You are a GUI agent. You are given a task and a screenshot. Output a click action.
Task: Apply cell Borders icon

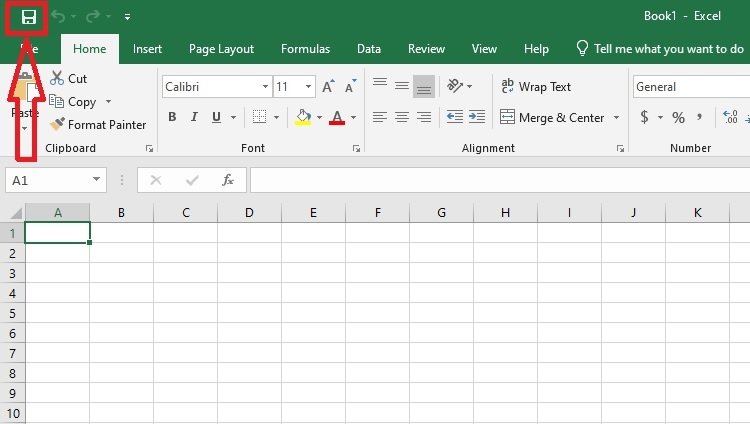point(259,117)
